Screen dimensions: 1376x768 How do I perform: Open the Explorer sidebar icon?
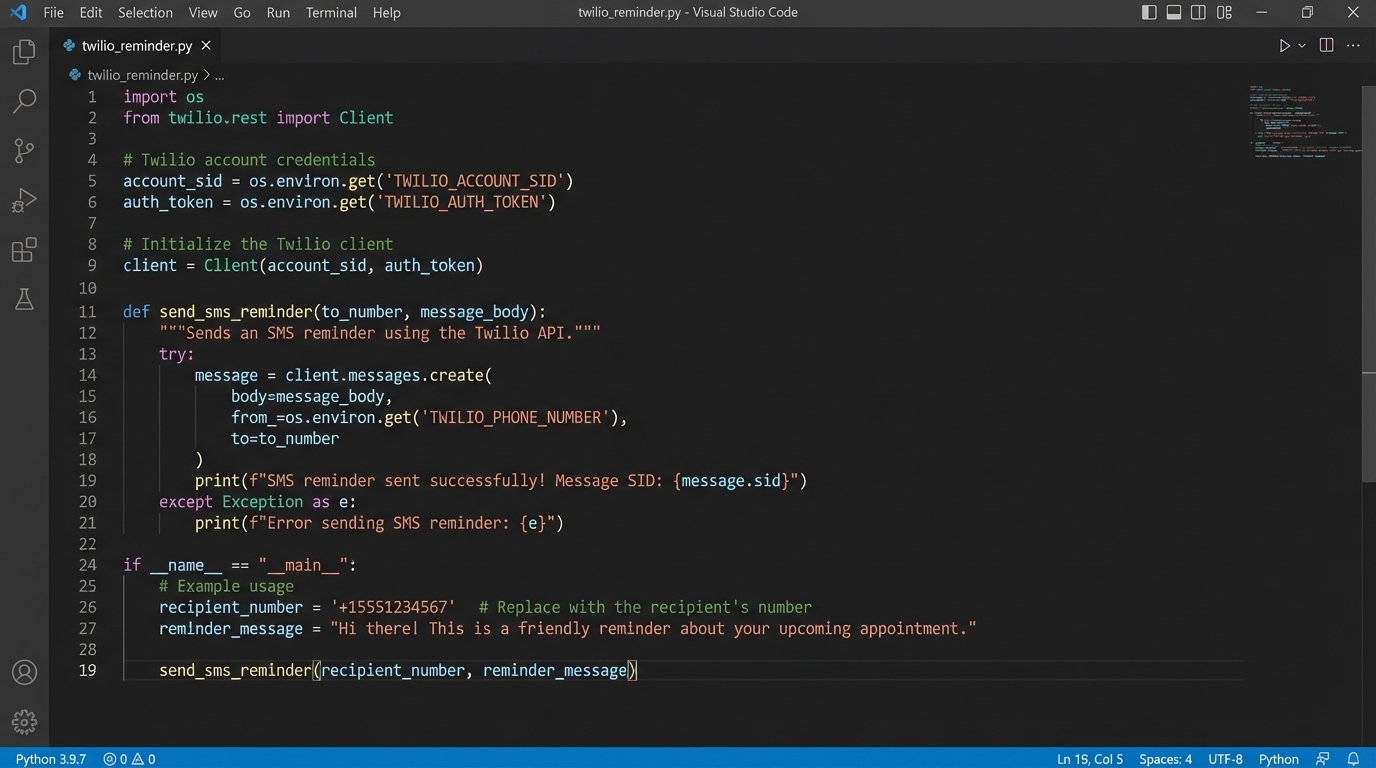pyautogui.click(x=23, y=52)
